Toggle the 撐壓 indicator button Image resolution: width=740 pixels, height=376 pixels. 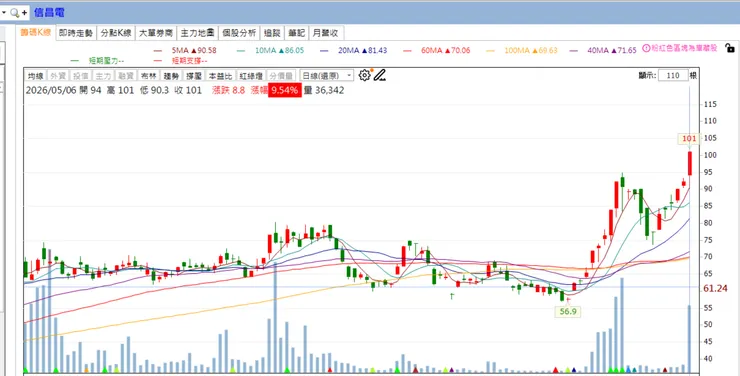point(194,76)
